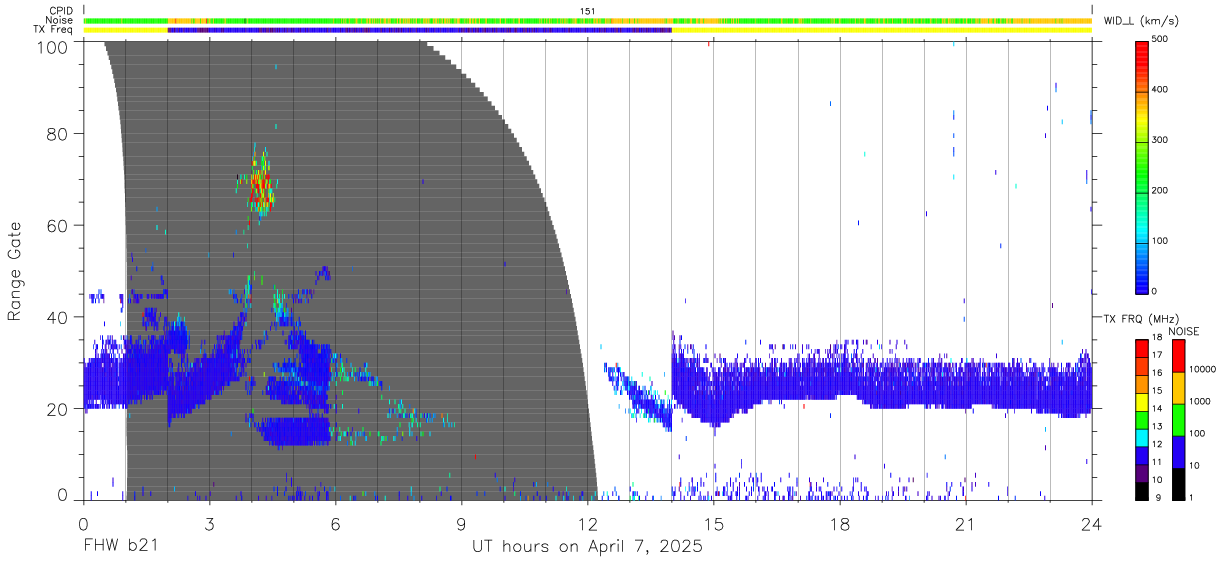The width and height of the screenshot is (1228, 567).
Task: Click the 9 tick on UT hours axis
Action: point(461,524)
